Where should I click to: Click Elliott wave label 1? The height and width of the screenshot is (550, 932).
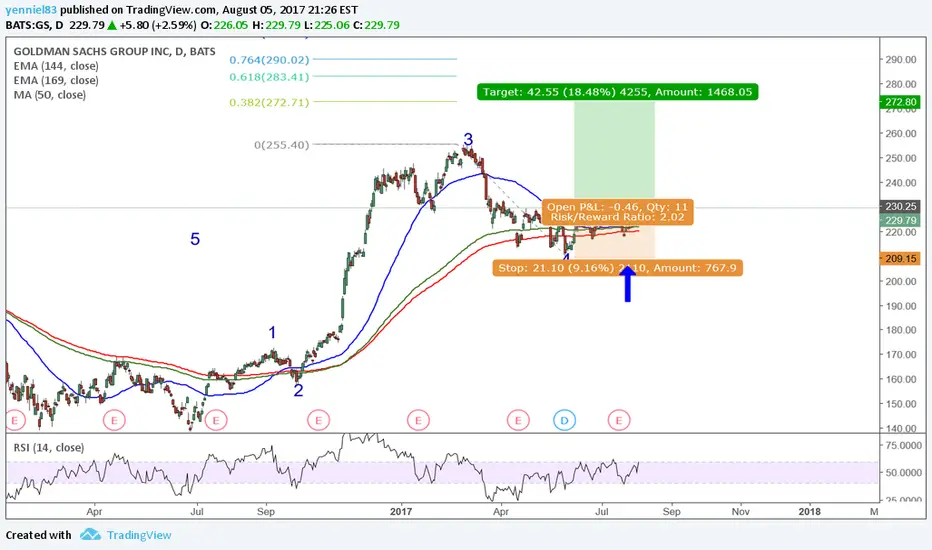272,332
